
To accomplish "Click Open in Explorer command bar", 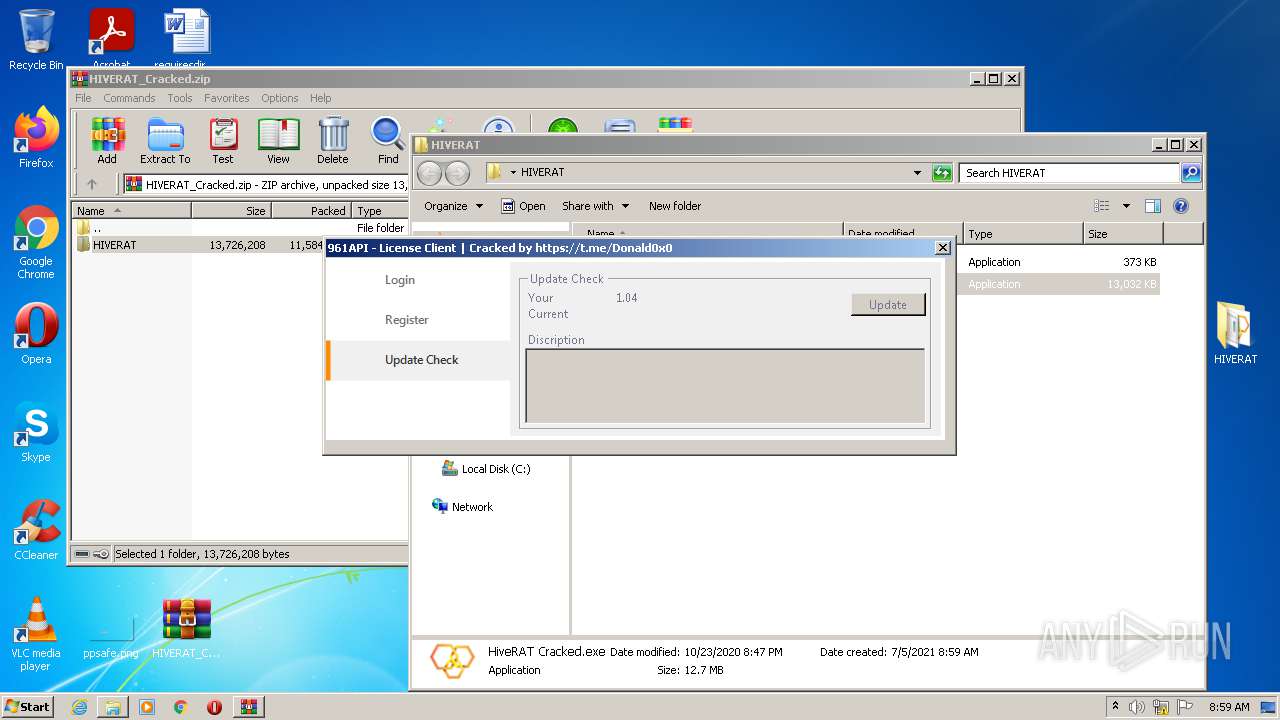I will [x=523, y=206].
